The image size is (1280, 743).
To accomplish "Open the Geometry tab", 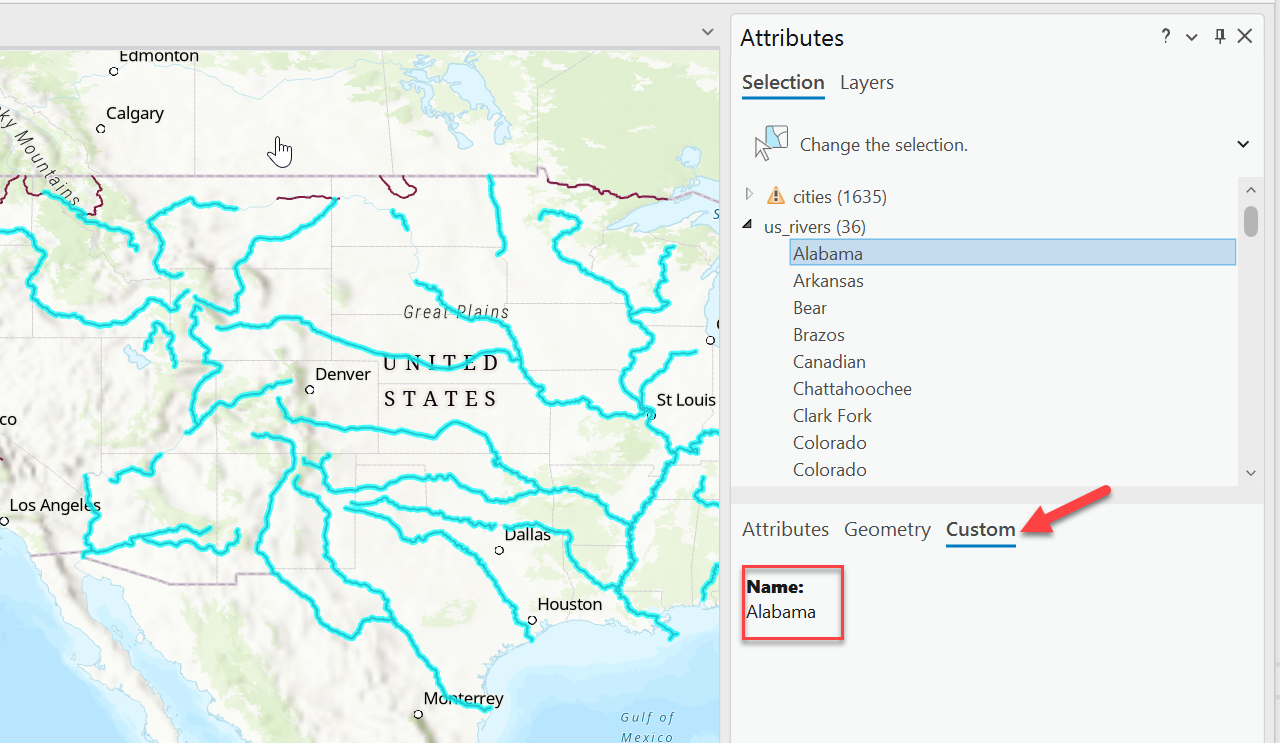I will pos(887,529).
